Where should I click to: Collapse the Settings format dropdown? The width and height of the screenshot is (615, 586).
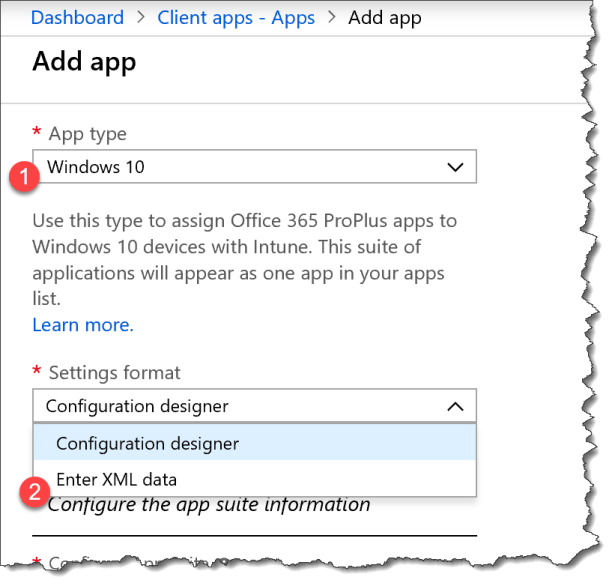[x=255, y=406]
